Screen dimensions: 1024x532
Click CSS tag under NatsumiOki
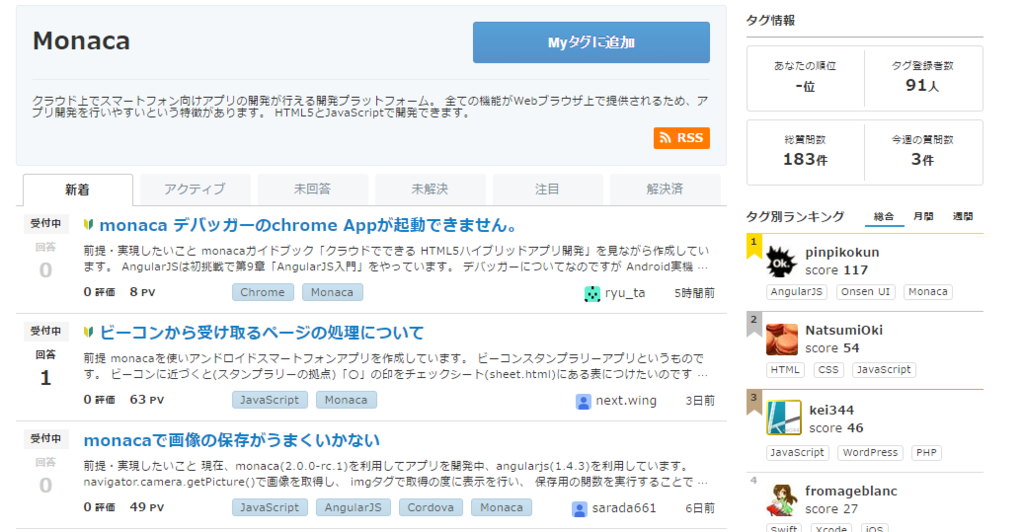click(x=829, y=369)
